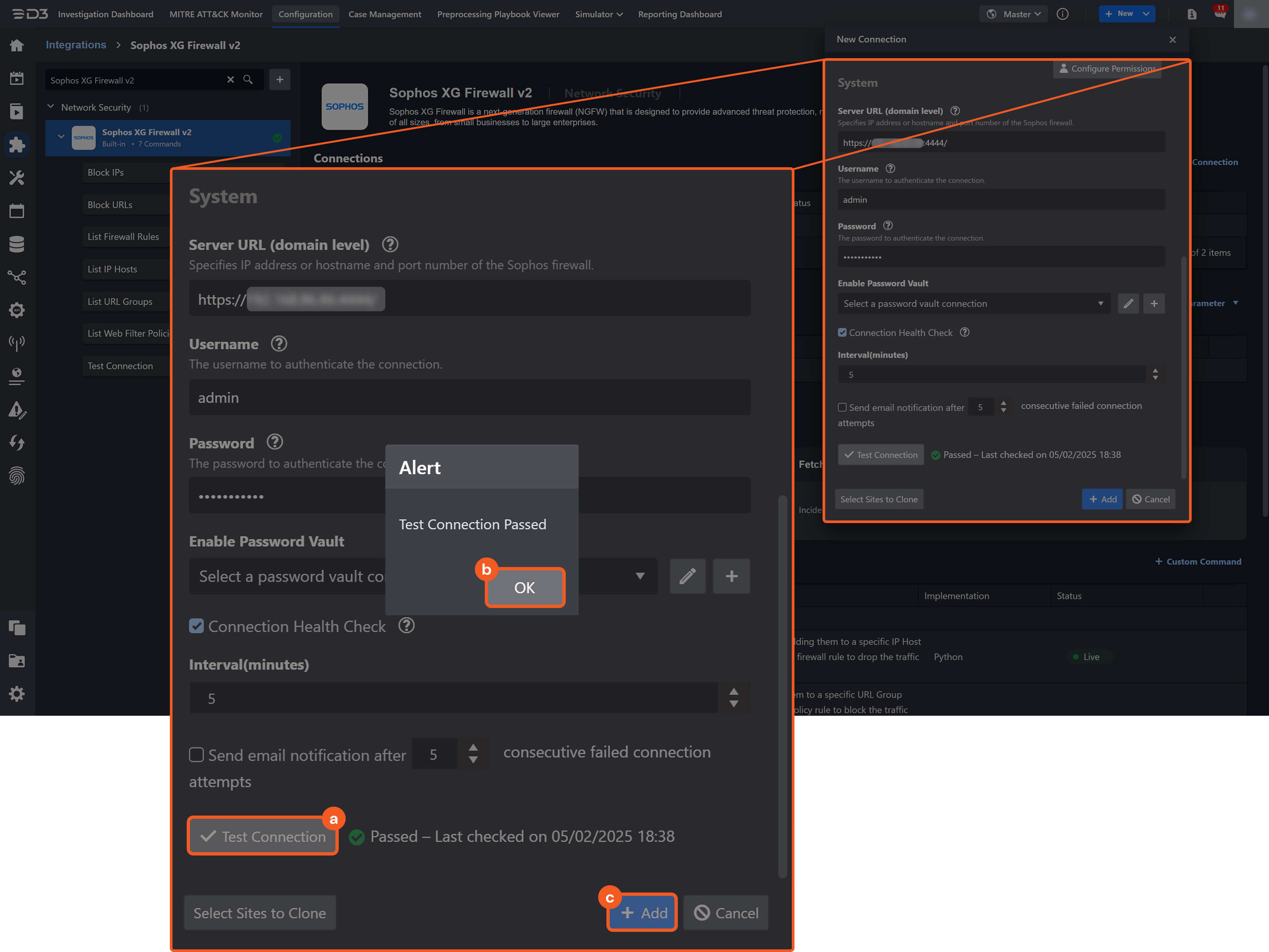Click the fingerprint icon in left sidebar
The width and height of the screenshot is (1269, 952).
[x=17, y=476]
